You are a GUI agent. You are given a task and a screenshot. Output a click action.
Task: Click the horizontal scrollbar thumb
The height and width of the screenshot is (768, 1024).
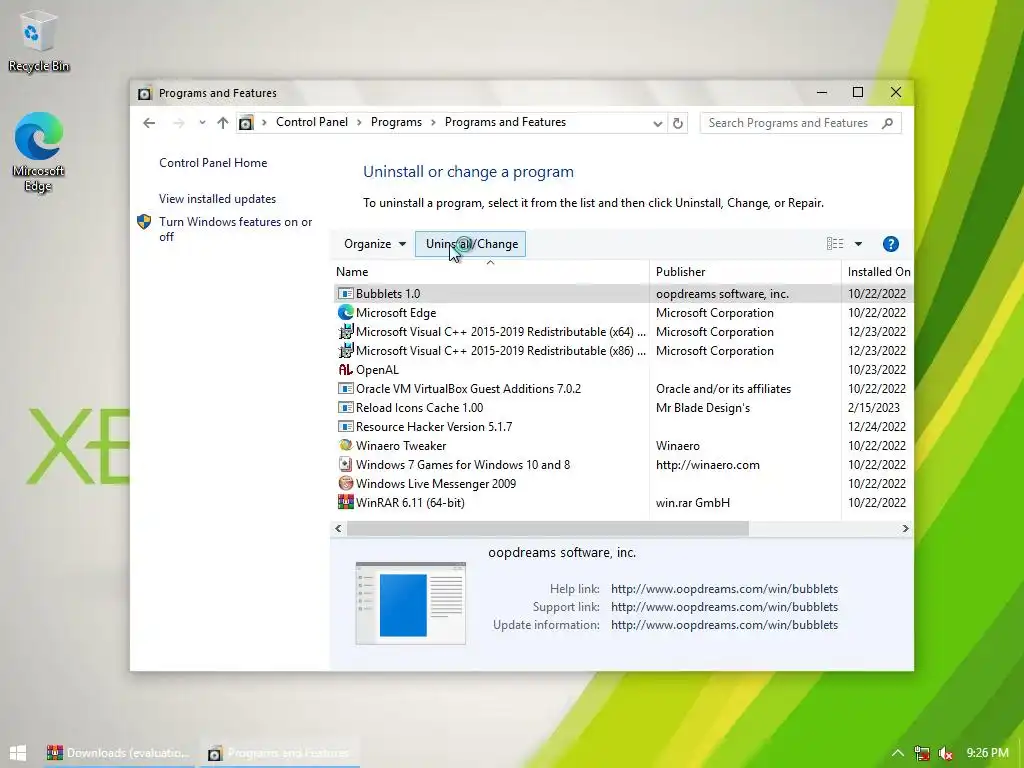point(547,528)
